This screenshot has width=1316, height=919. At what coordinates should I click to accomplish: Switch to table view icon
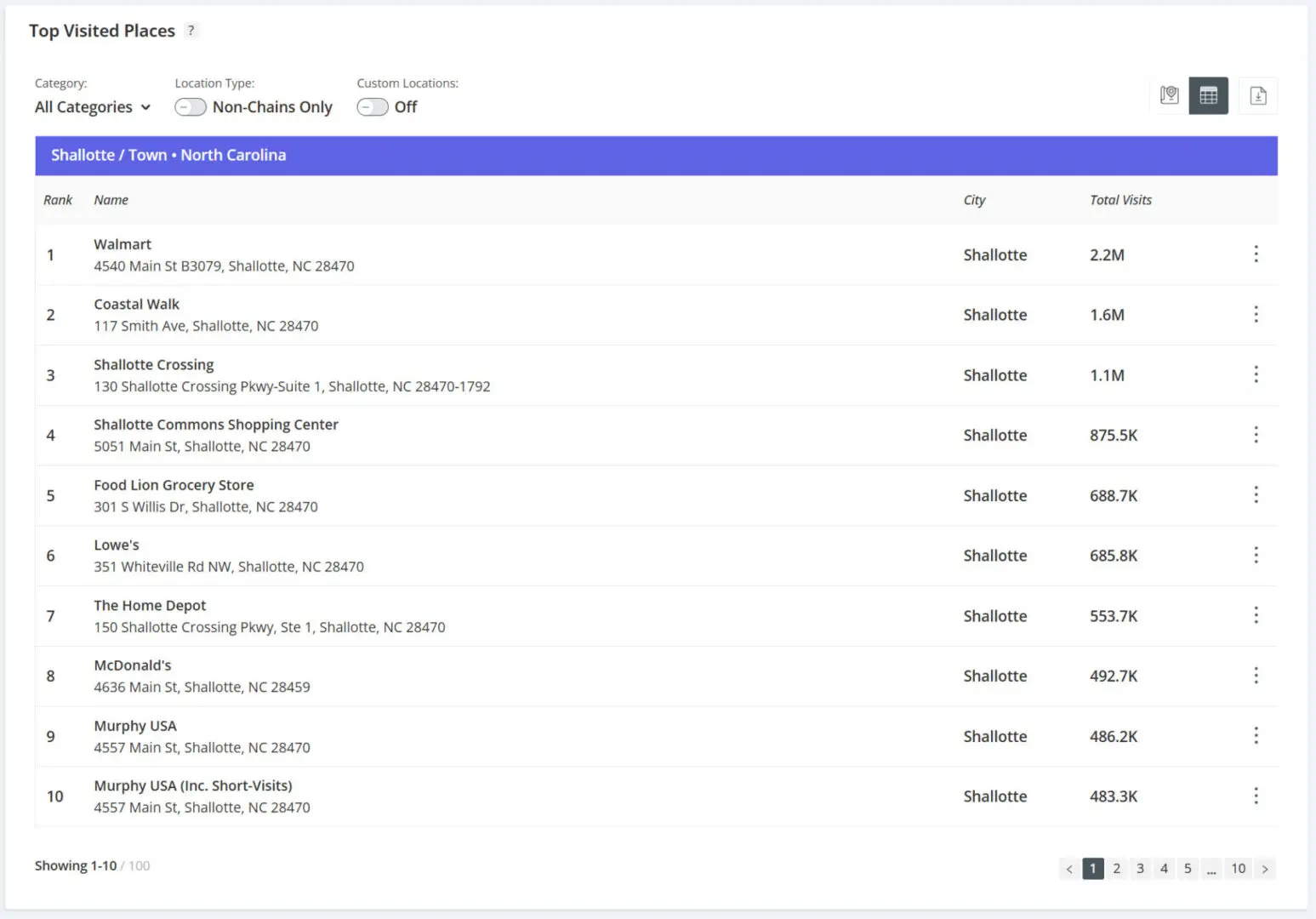(x=1209, y=95)
